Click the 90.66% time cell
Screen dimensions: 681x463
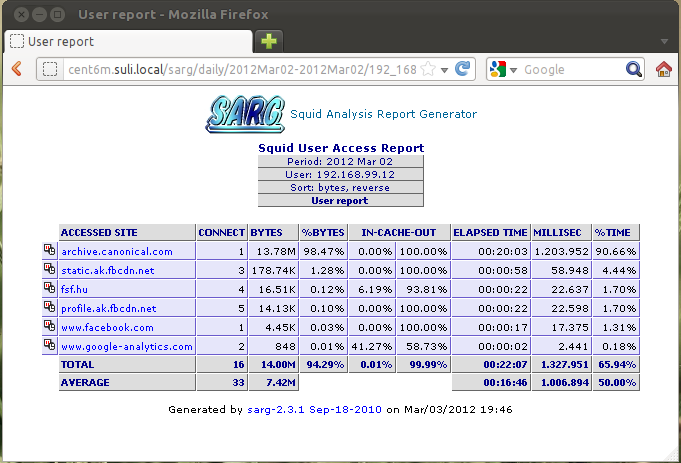[616, 251]
